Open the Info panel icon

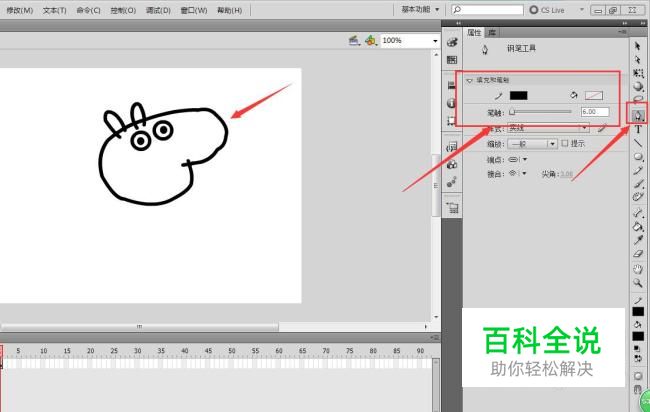pos(452,103)
